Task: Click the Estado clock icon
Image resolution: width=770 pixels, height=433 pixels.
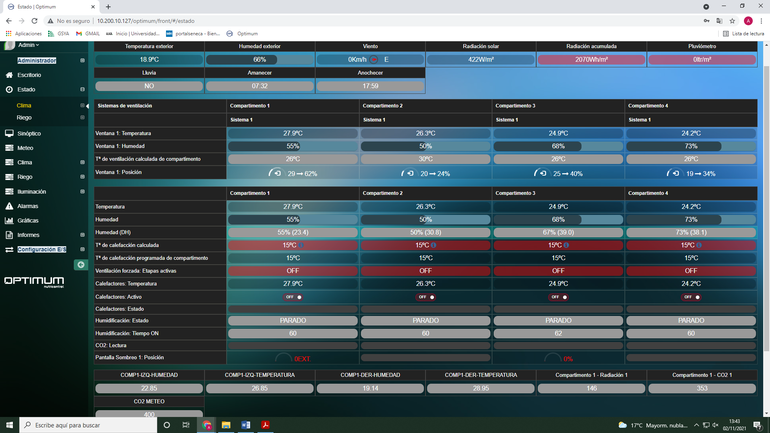Action: click(x=9, y=89)
